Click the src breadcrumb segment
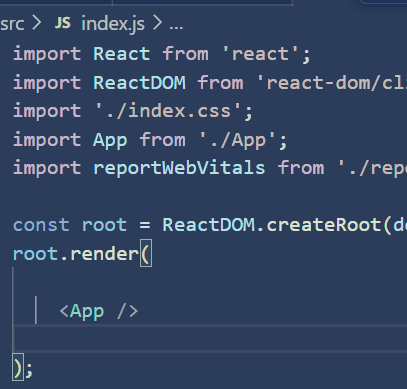 (x=12, y=24)
